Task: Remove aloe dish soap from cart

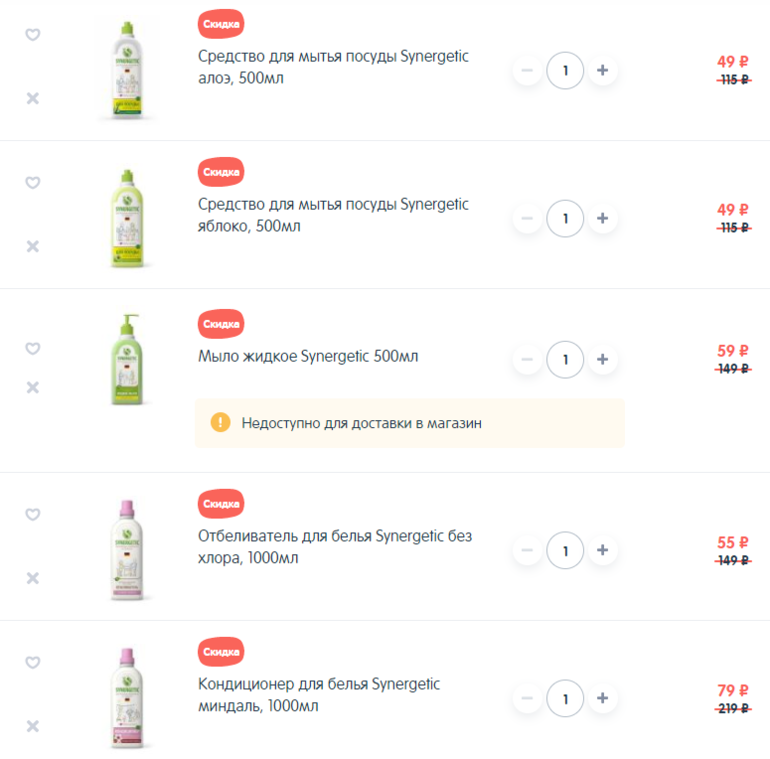Action: point(32,98)
